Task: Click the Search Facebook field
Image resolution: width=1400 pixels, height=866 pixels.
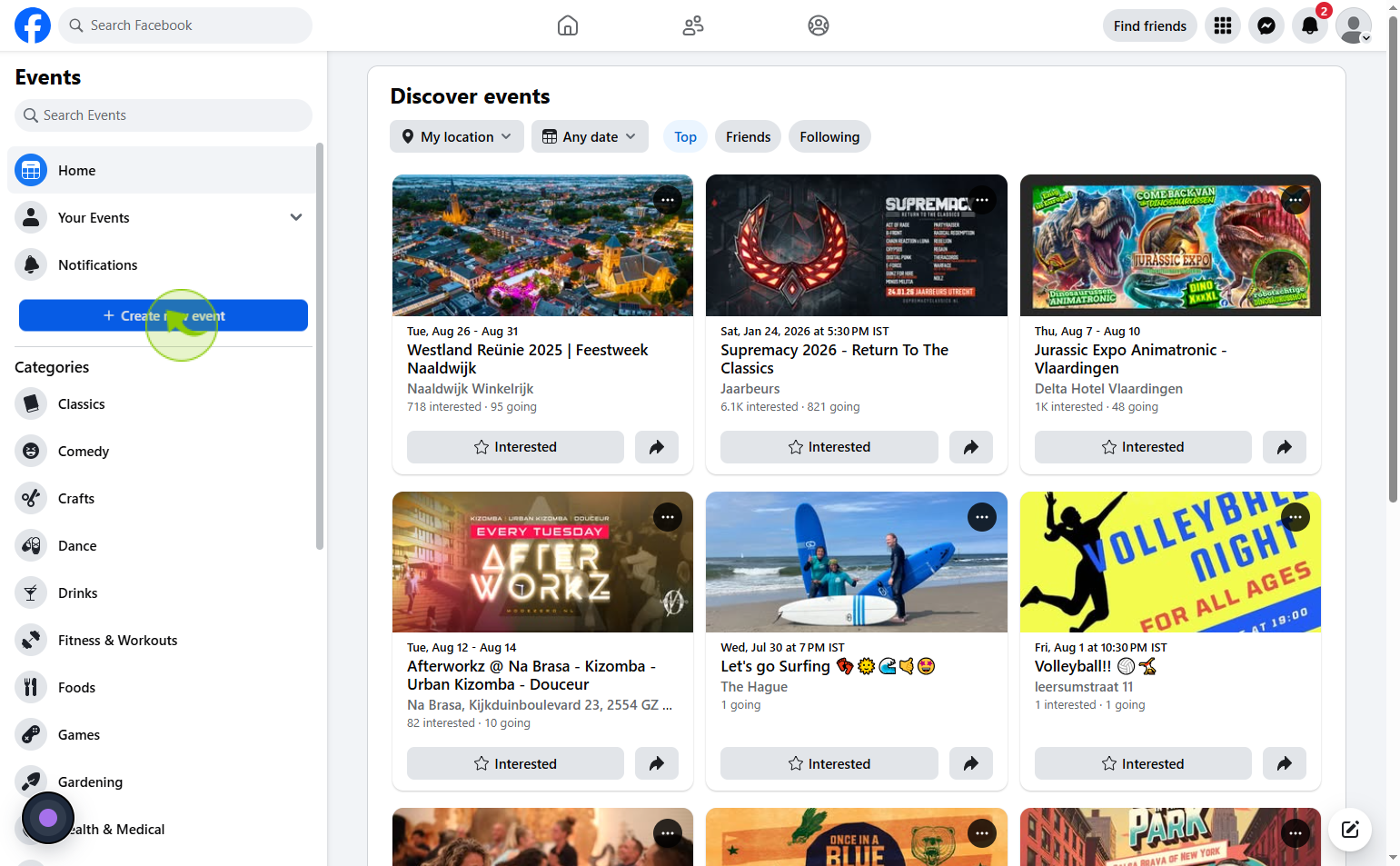Action: pos(185,25)
